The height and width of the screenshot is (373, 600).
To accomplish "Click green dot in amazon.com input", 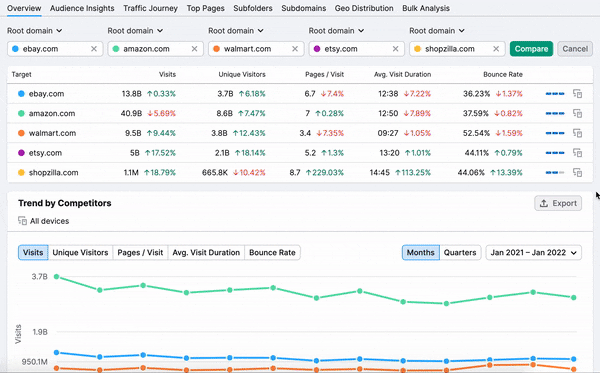I will click(116, 49).
